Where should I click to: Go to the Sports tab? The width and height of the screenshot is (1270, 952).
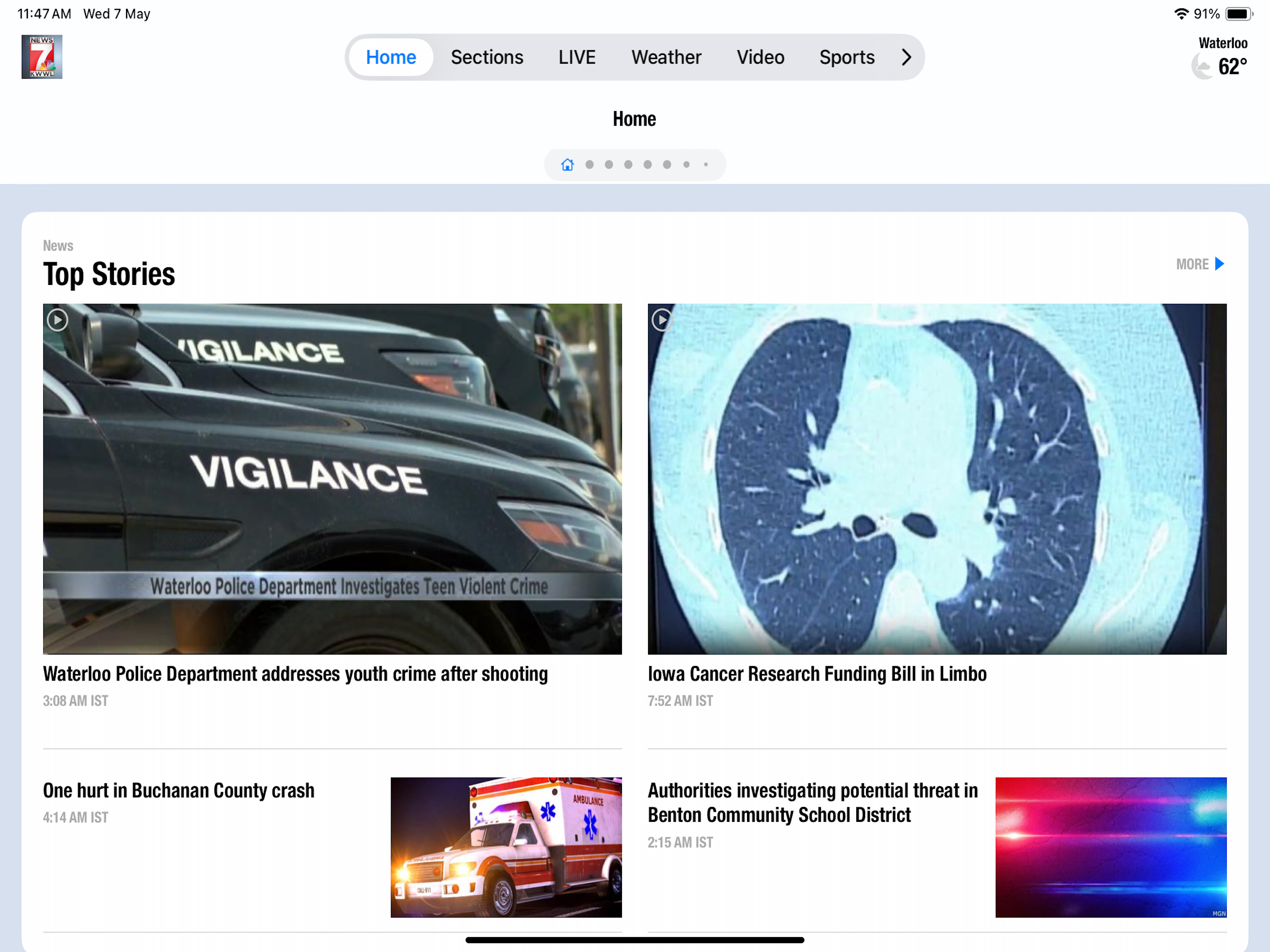click(847, 57)
